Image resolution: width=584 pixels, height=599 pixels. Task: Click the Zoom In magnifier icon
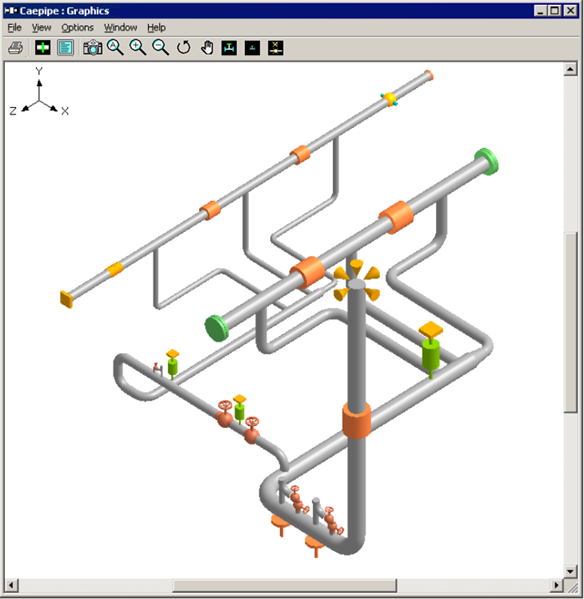point(138,48)
